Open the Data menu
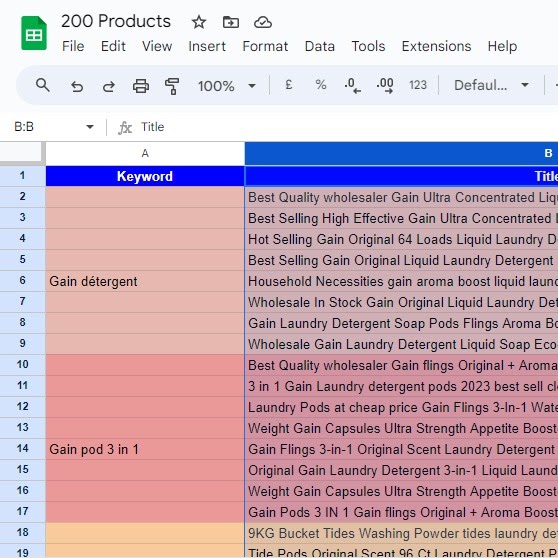 coord(320,46)
